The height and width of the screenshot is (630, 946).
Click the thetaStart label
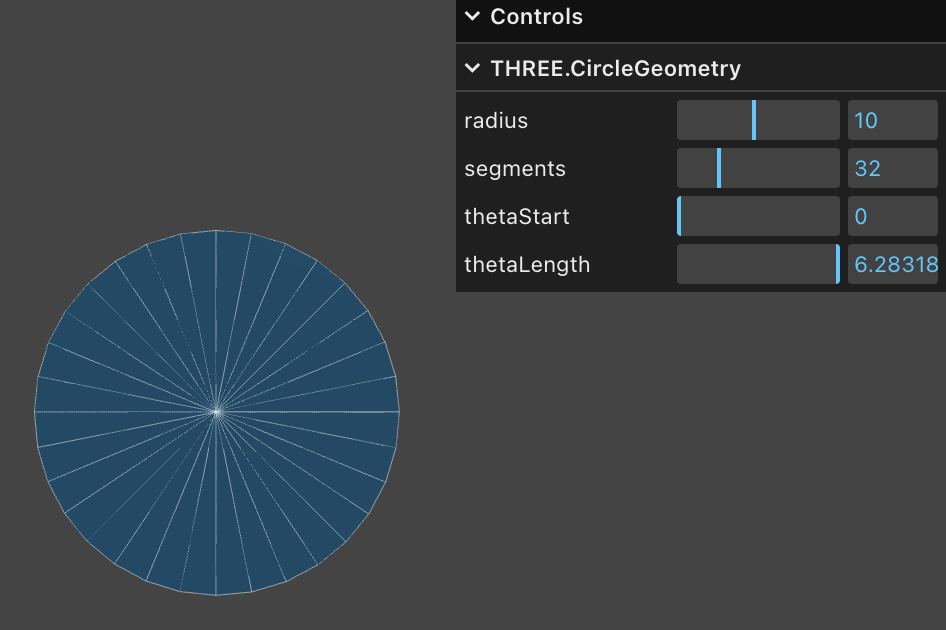click(517, 217)
